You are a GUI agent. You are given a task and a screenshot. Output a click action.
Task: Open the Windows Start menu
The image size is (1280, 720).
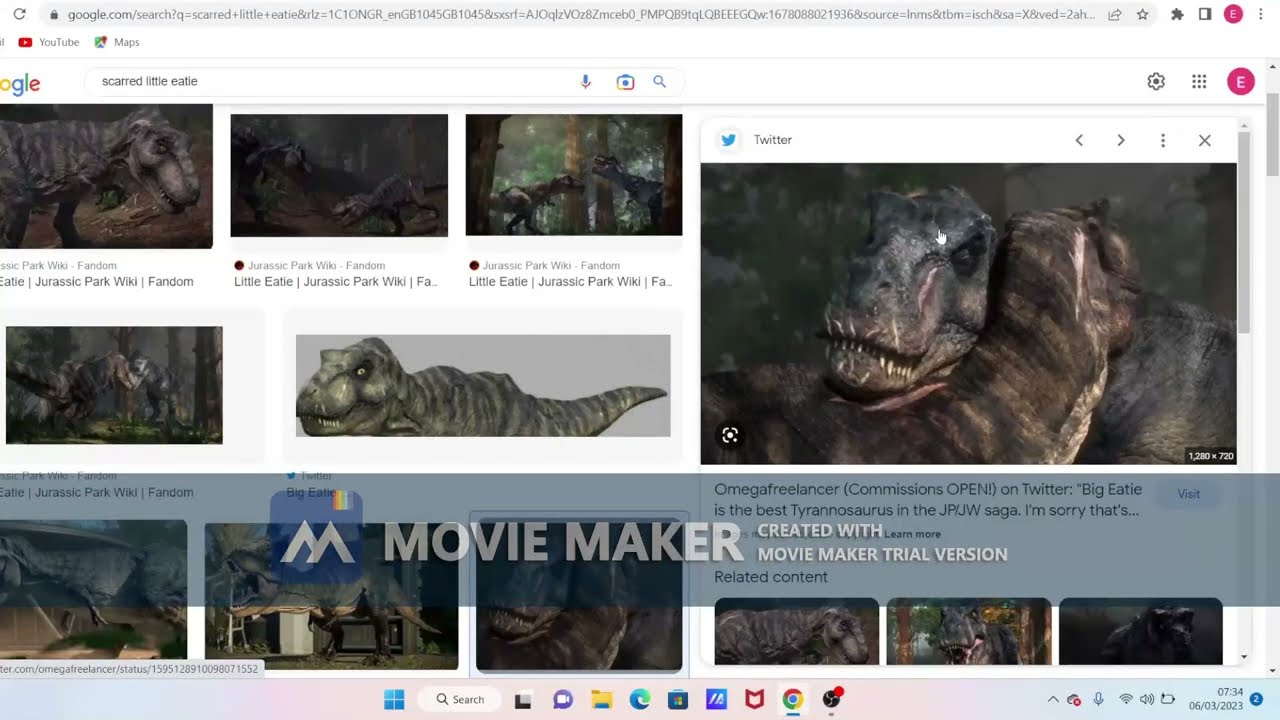coord(394,699)
